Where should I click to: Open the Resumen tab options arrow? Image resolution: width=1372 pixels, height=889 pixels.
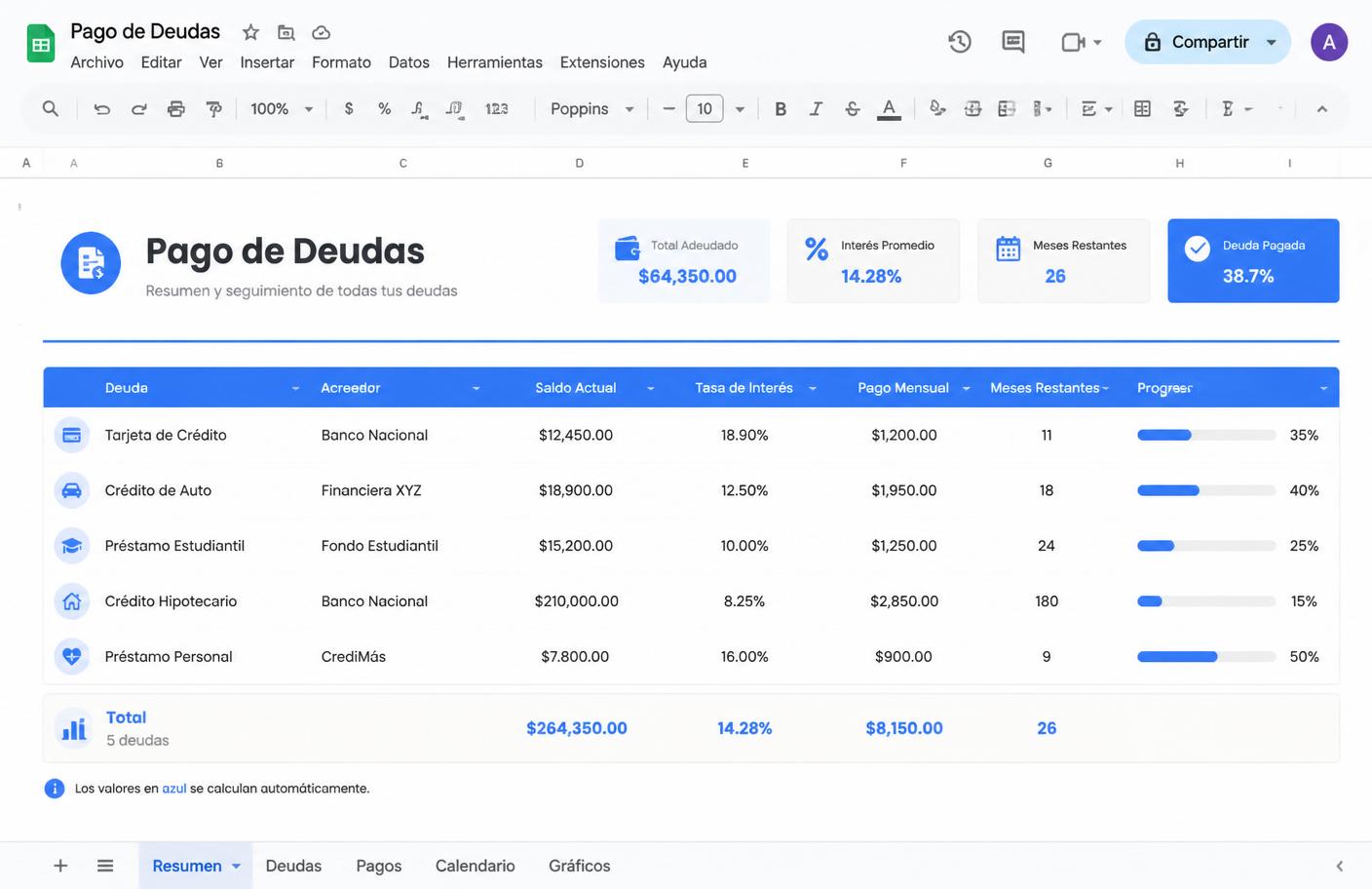click(236, 866)
